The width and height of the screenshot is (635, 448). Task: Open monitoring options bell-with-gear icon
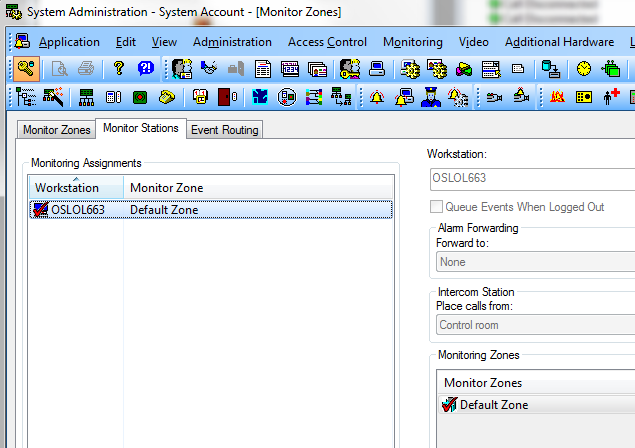point(458,98)
